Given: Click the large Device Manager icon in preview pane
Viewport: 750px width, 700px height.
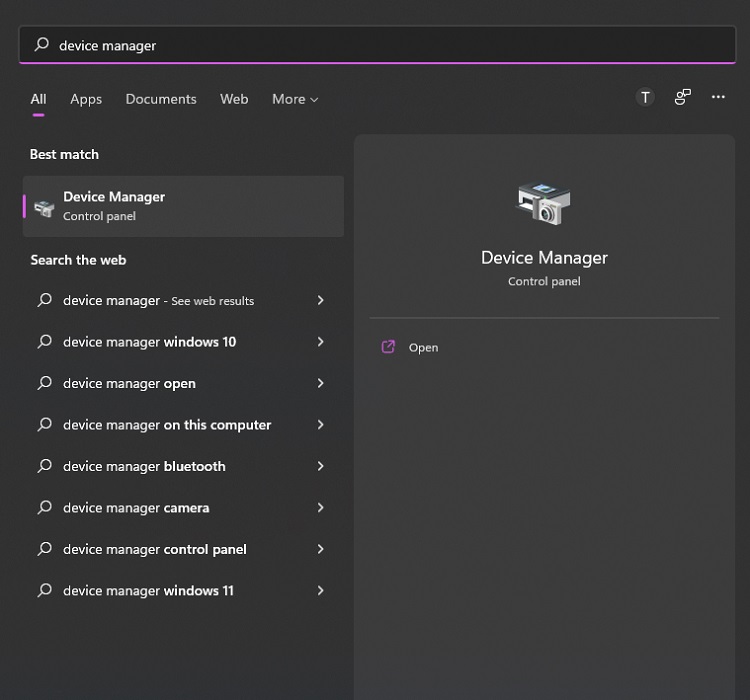Looking at the screenshot, I should [544, 203].
